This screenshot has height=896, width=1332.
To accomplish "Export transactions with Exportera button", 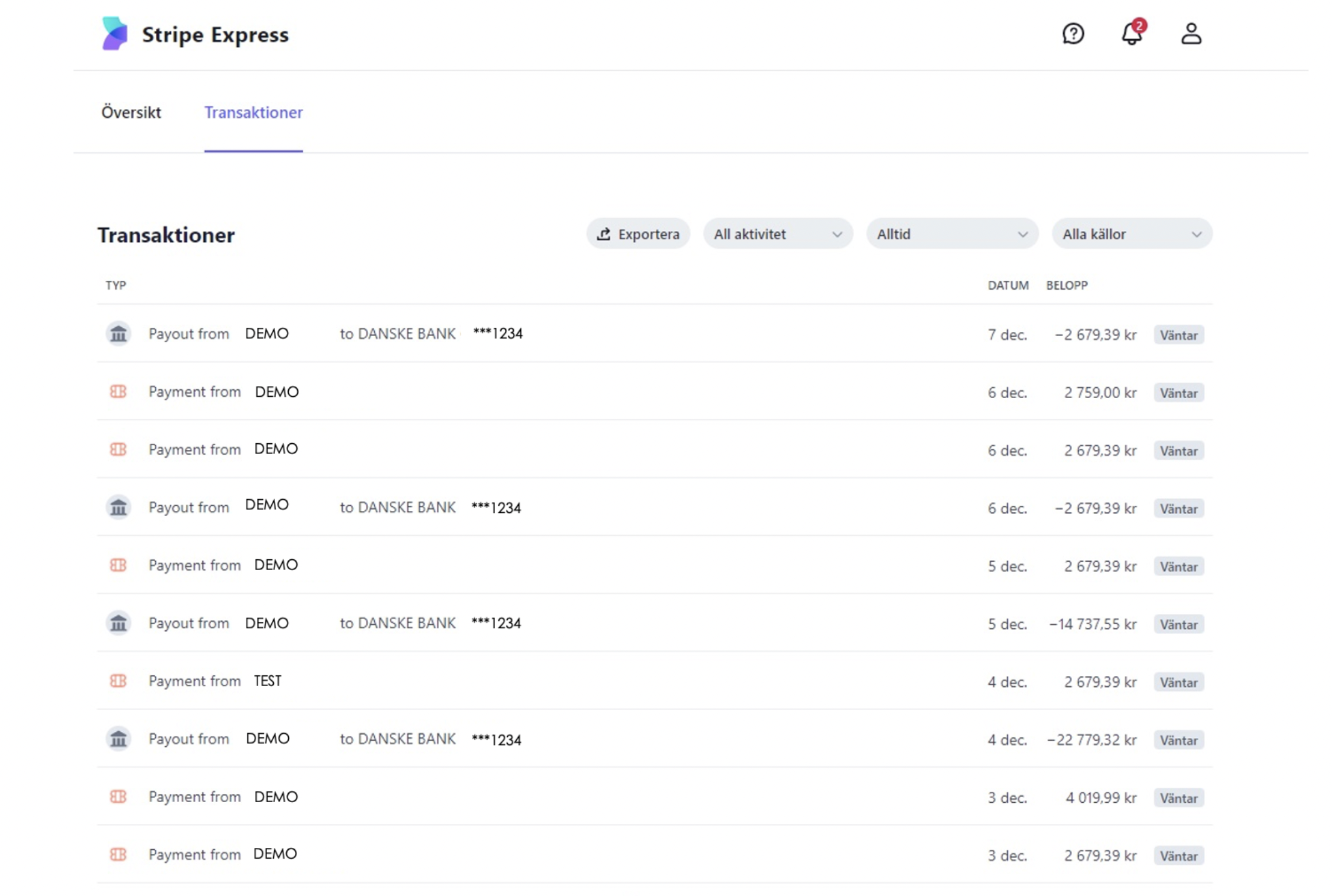I will tap(638, 234).
